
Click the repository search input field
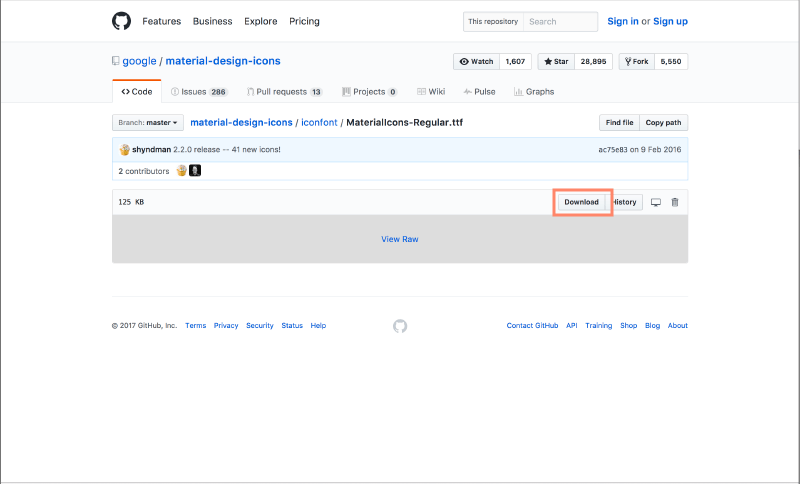[561, 21]
